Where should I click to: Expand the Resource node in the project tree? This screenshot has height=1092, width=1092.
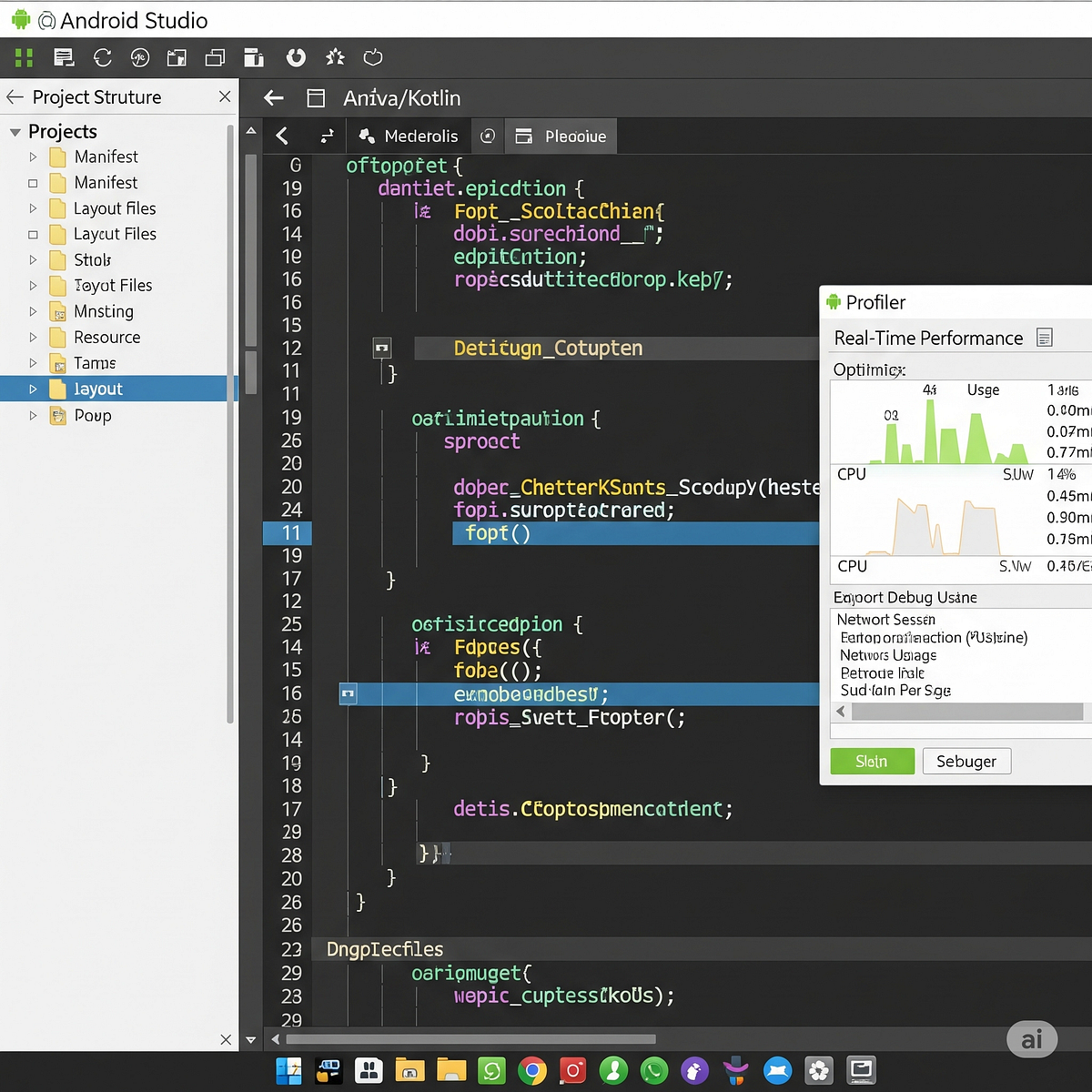point(33,337)
